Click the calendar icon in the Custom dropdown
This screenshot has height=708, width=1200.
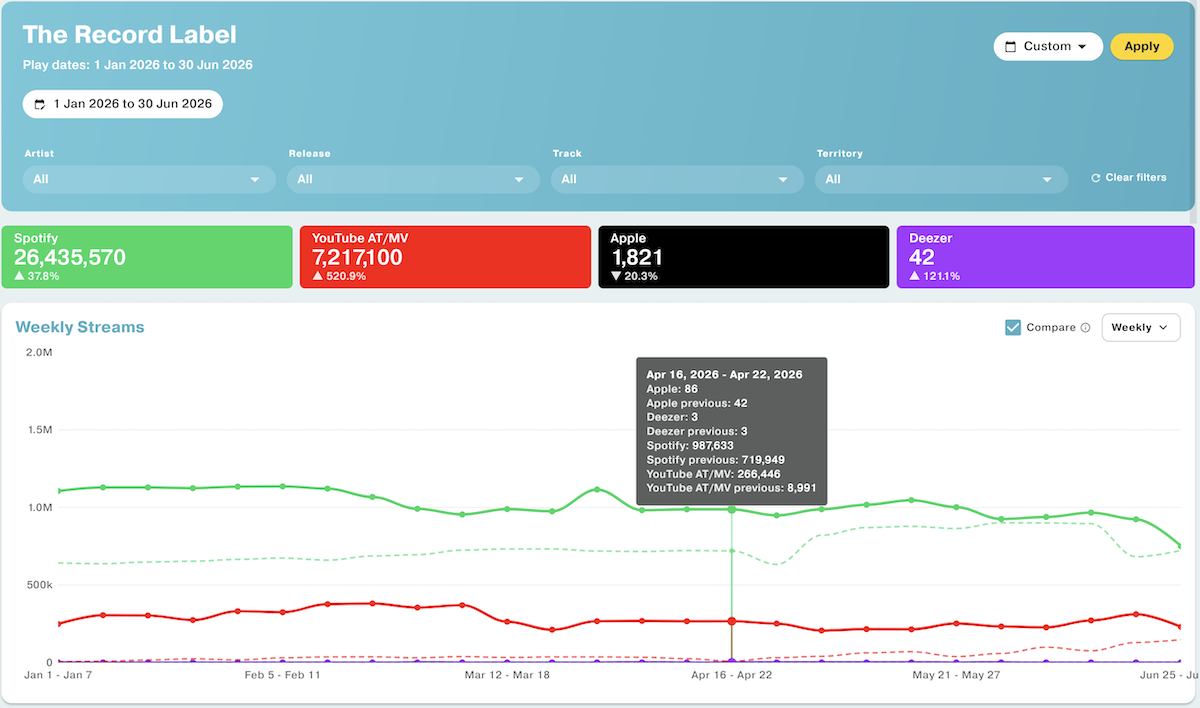[x=1010, y=47]
